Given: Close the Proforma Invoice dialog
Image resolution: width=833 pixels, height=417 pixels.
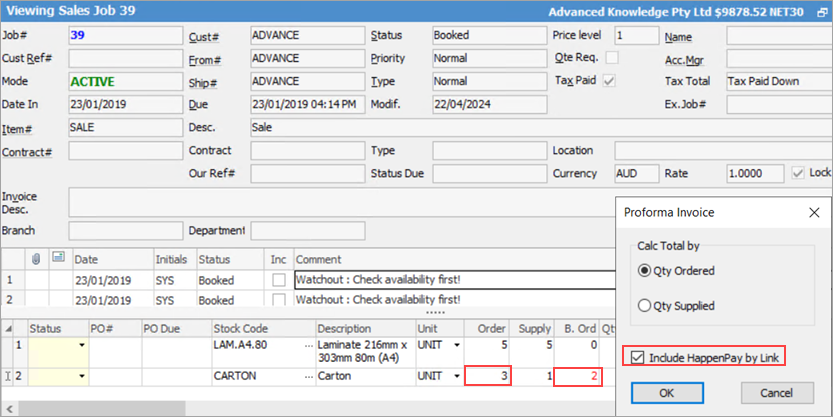Looking at the screenshot, I should pos(813,213).
